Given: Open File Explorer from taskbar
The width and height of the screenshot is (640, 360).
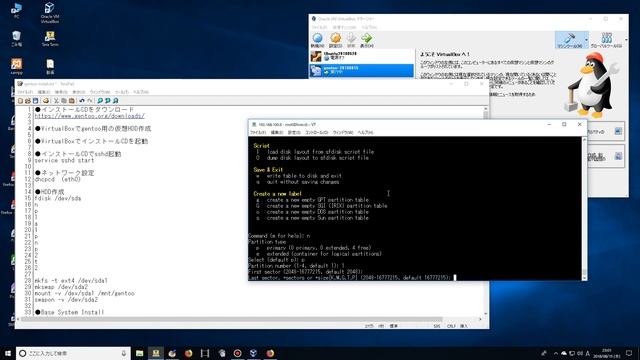Looking at the screenshot, I should [140, 353].
